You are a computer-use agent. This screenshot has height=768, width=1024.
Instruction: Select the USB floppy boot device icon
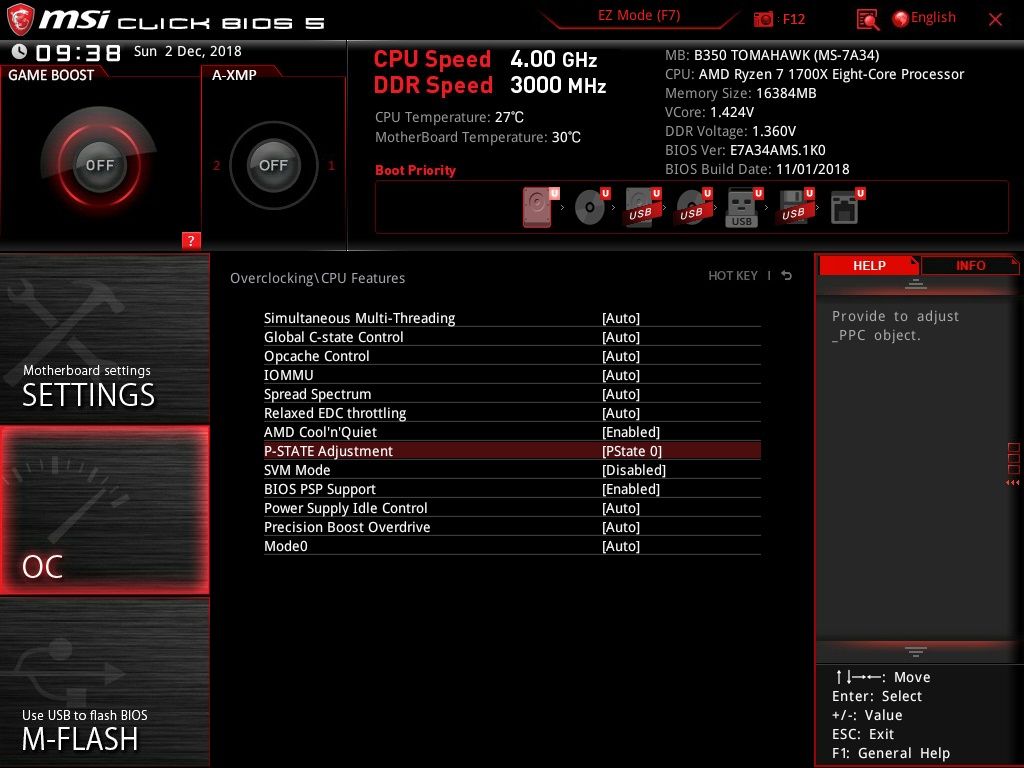(795, 207)
